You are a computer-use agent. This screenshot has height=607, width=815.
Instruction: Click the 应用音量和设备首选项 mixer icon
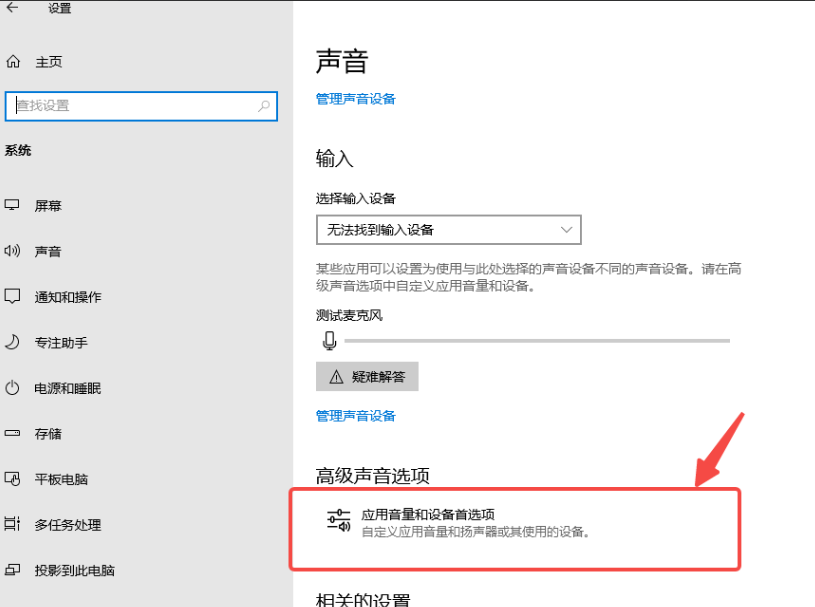338,521
